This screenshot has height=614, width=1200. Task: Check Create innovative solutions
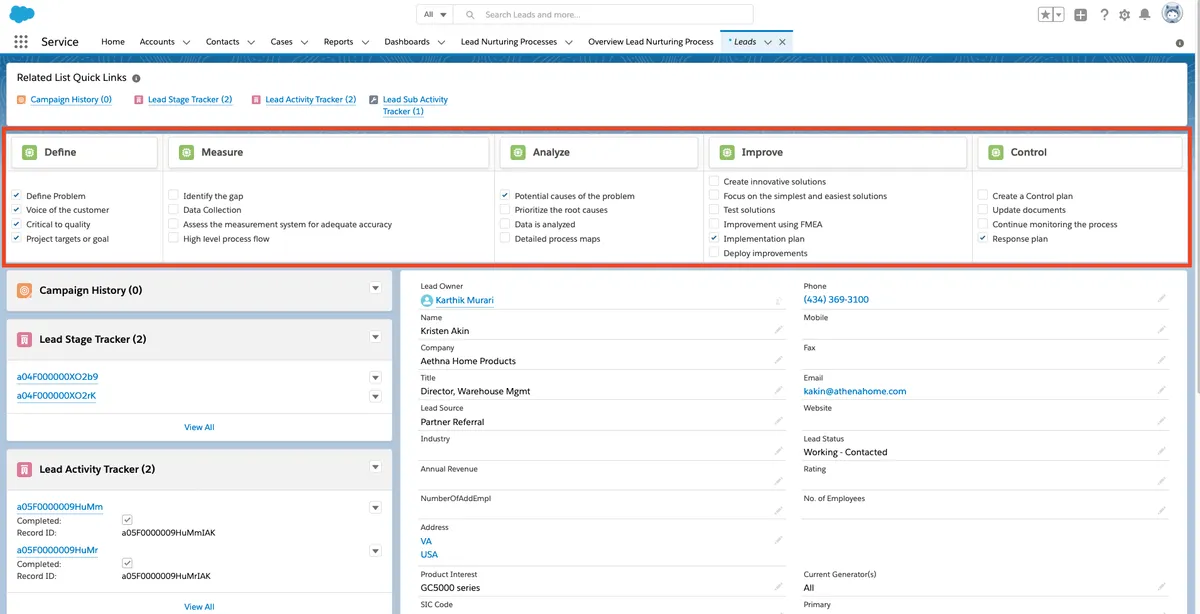coord(714,182)
